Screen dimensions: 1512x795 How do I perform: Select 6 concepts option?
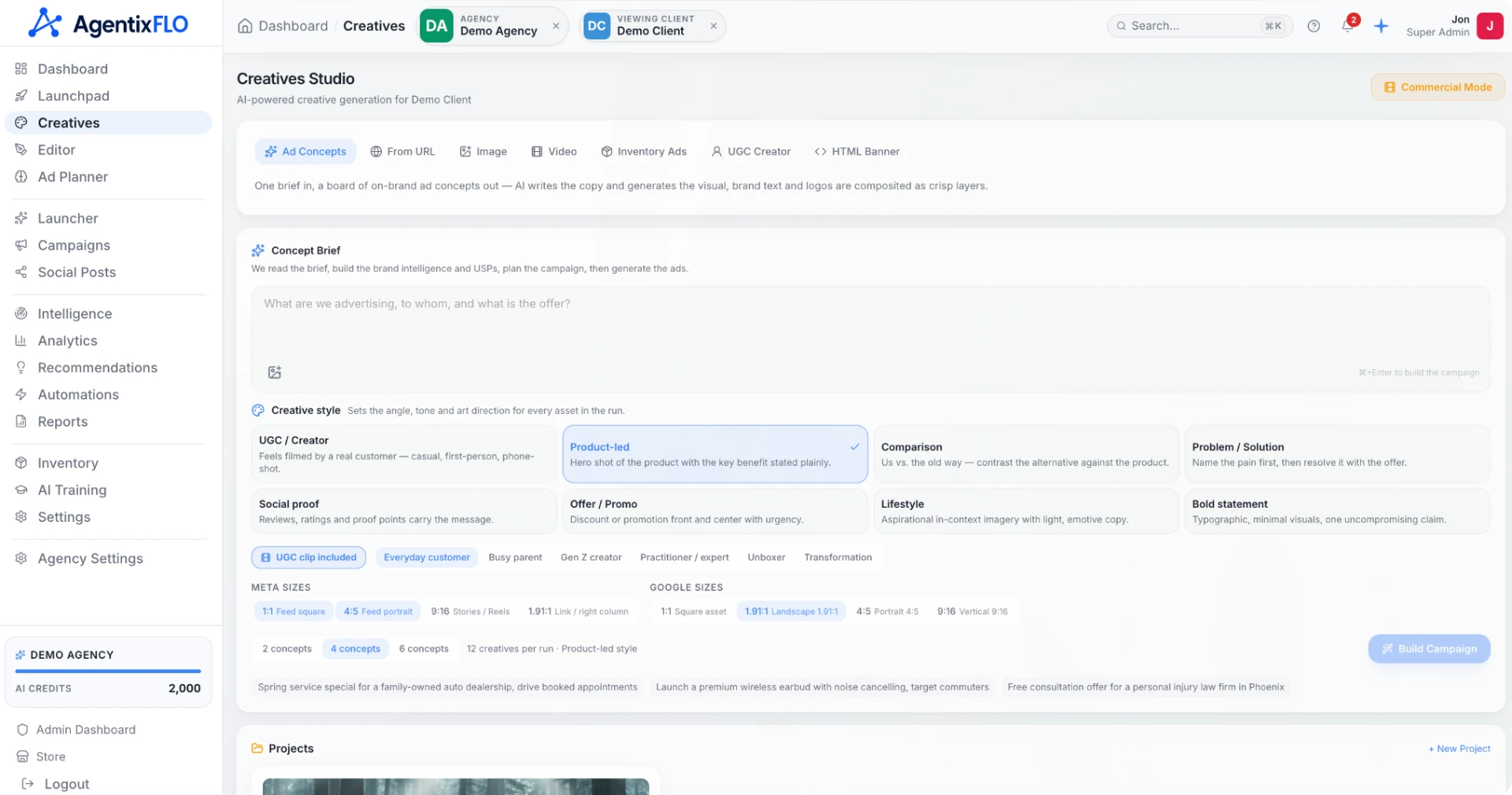click(424, 649)
